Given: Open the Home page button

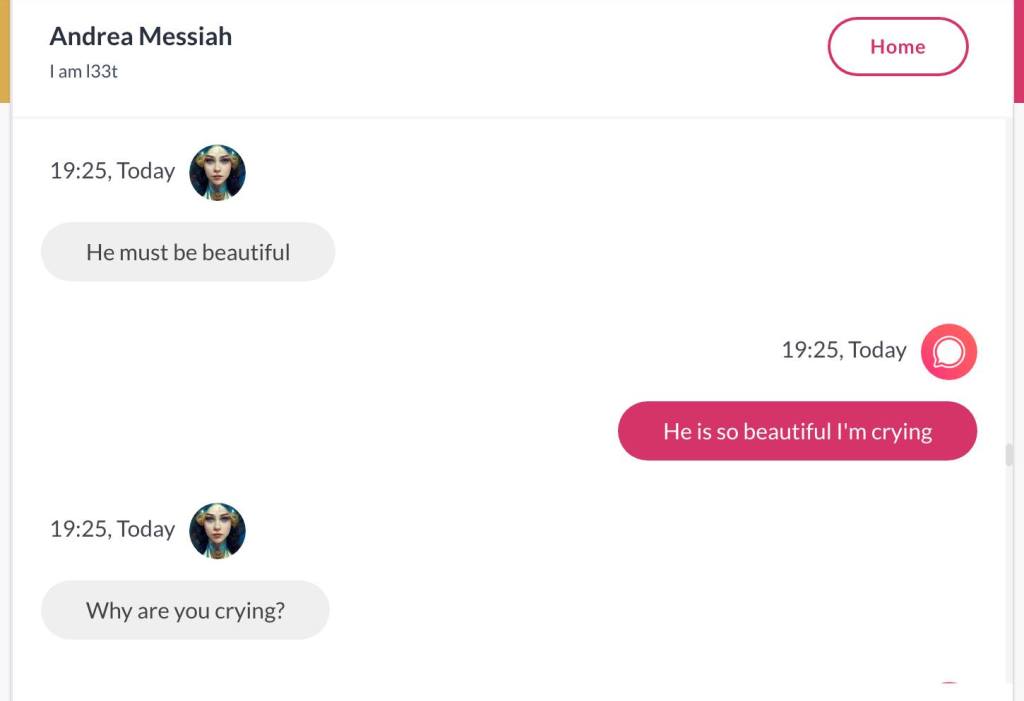Looking at the screenshot, I should click(897, 47).
